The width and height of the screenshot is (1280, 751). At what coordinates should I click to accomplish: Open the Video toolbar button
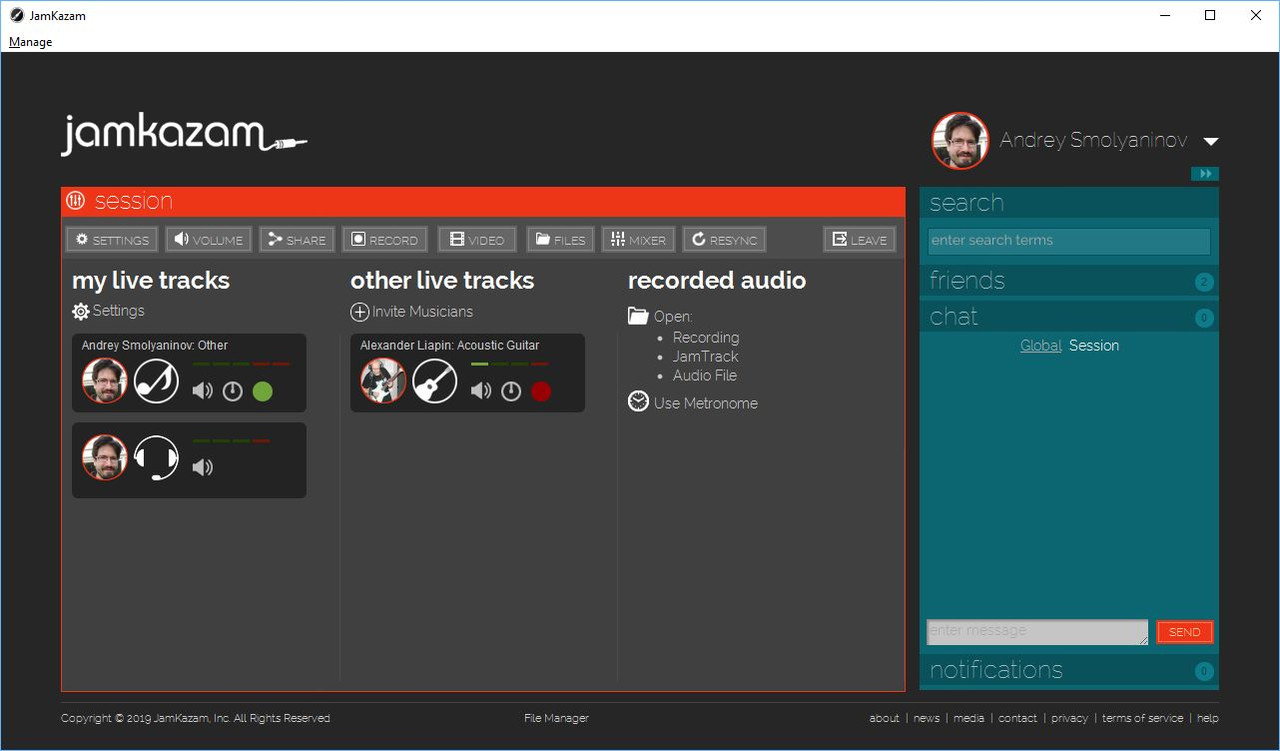tap(477, 240)
